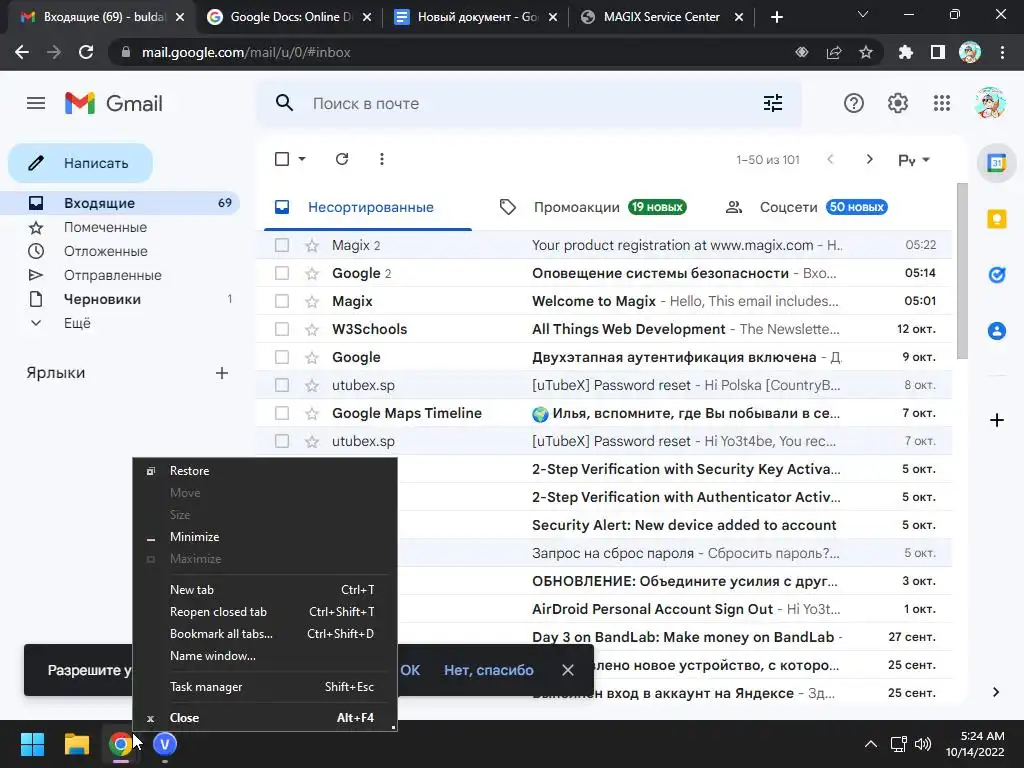Open Google Tasks side panel
The width and height of the screenshot is (1024, 768).
click(x=997, y=275)
